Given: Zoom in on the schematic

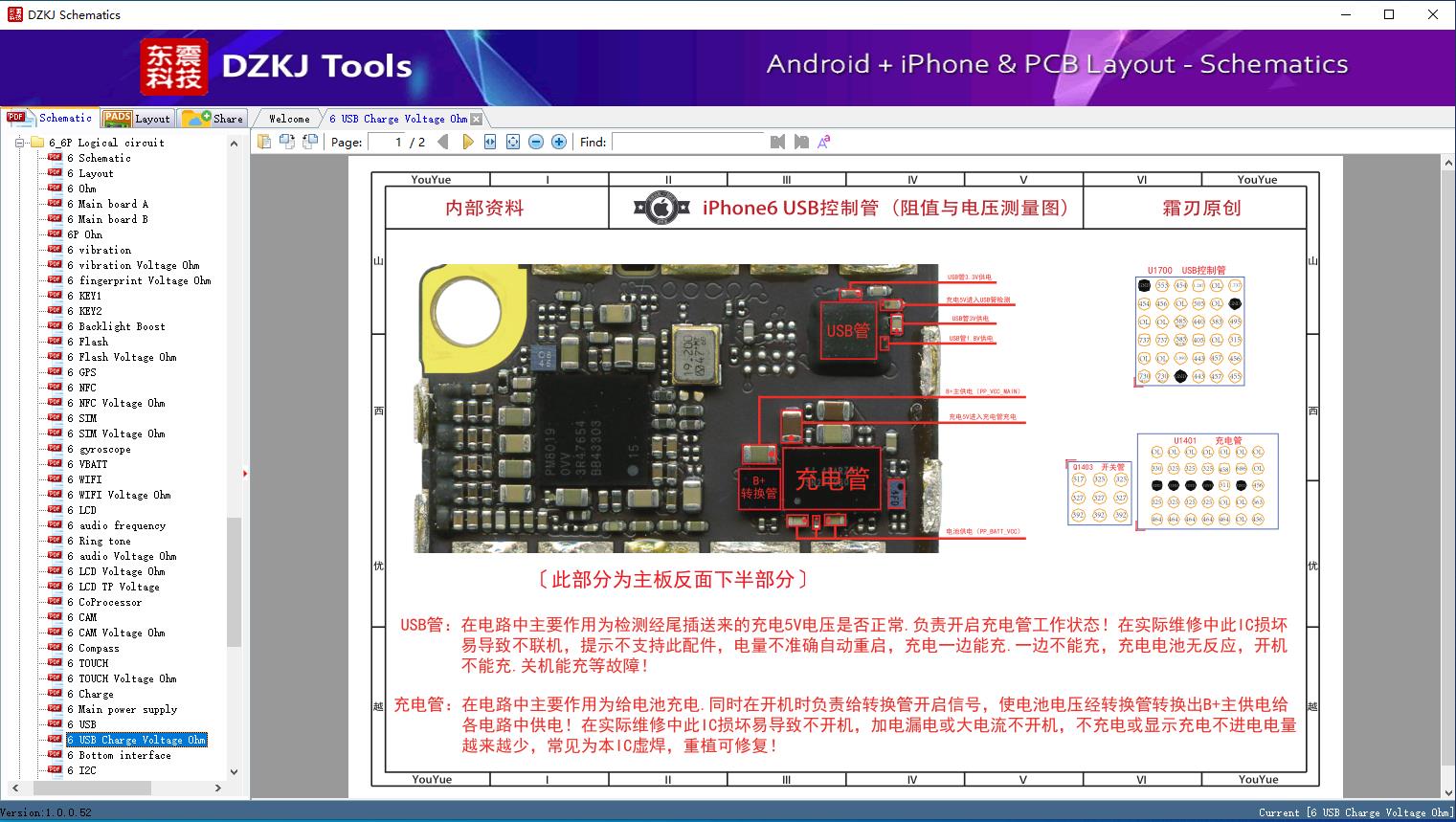Looking at the screenshot, I should 559,142.
